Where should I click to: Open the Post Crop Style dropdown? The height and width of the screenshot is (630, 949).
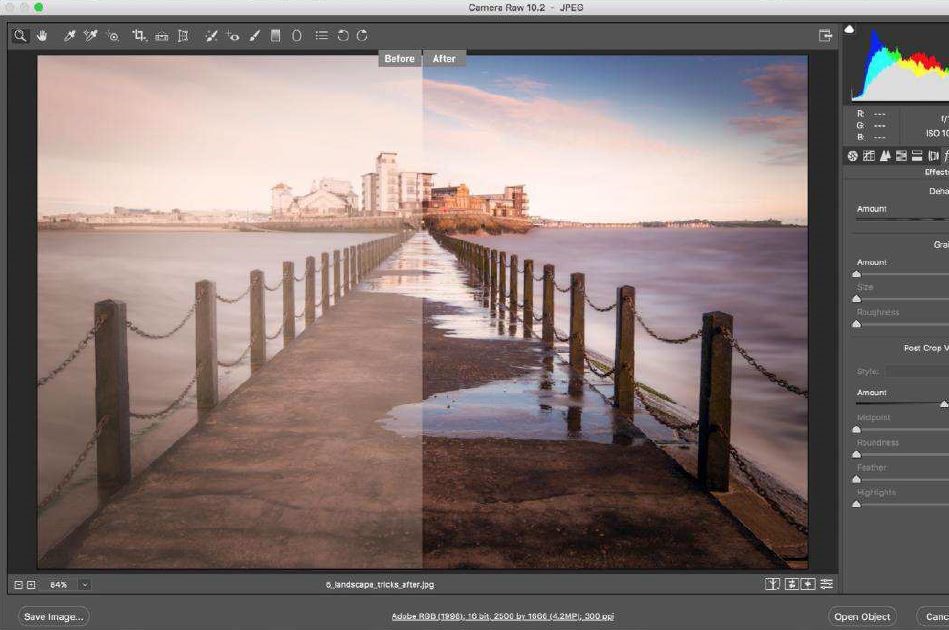pos(916,371)
